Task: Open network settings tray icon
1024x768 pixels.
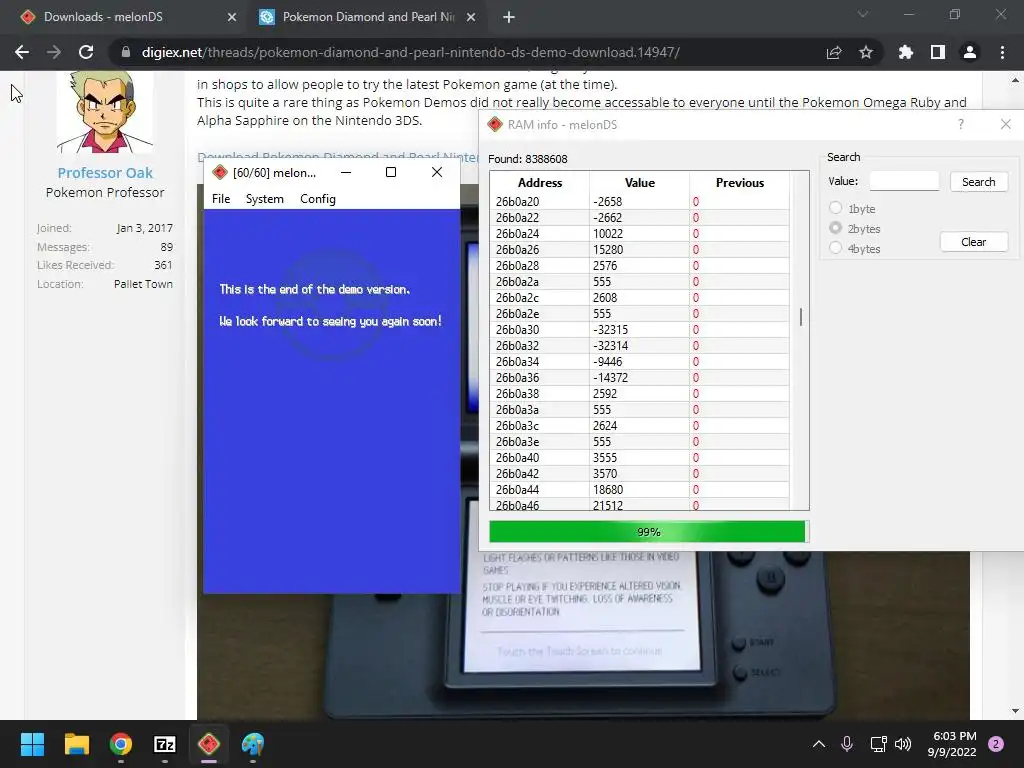Action: point(878,744)
